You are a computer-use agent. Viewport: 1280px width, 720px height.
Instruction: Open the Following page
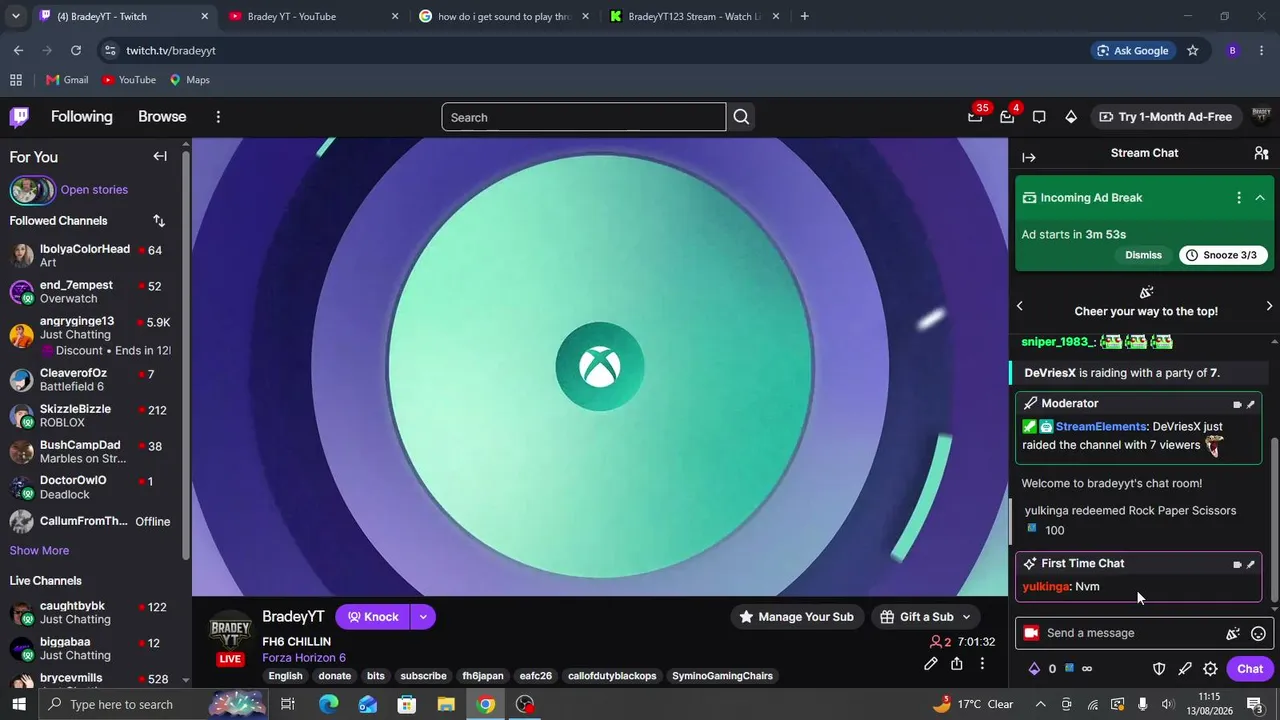82,117
